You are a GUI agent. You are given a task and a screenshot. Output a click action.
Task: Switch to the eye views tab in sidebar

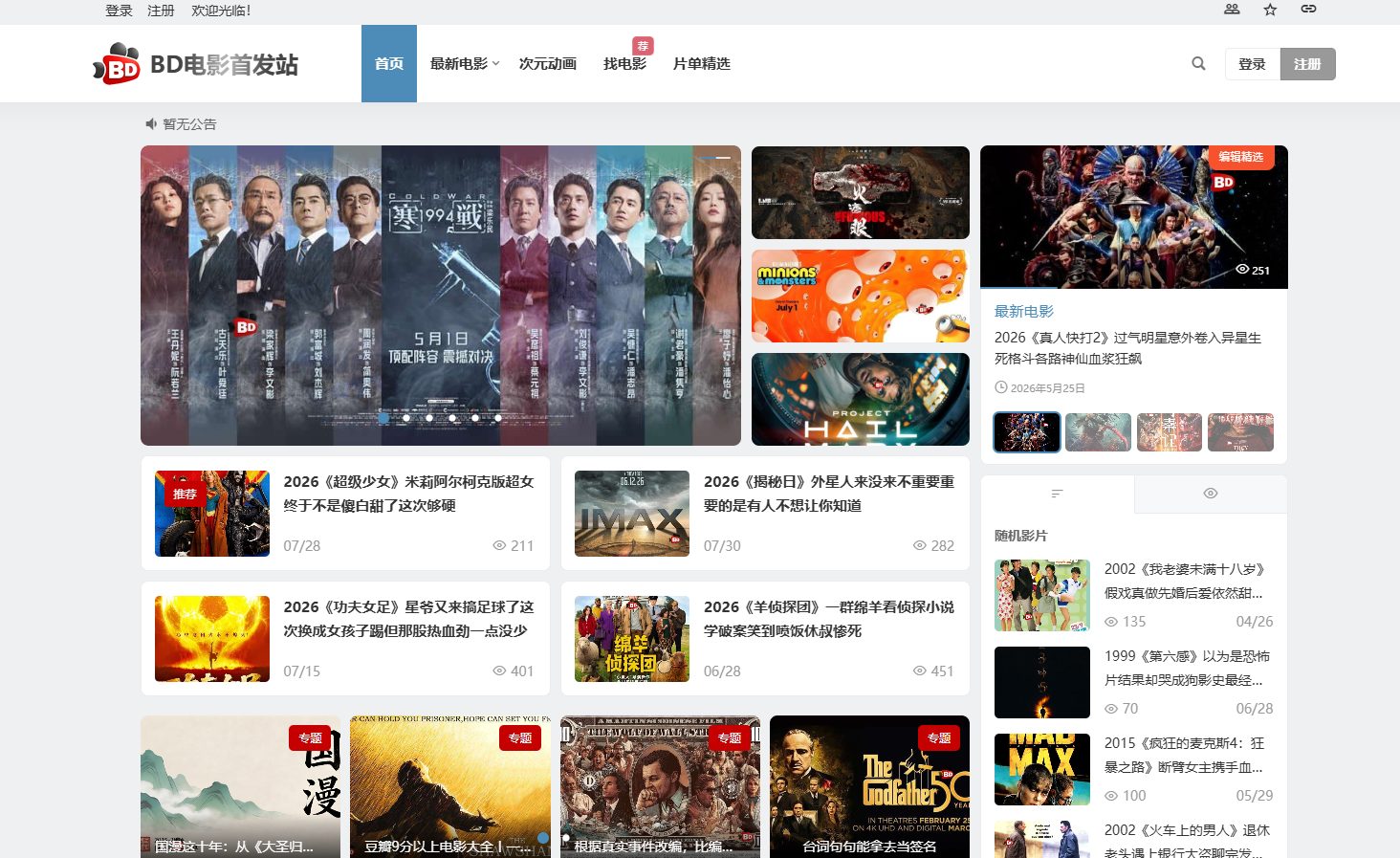tap(1211, 494)
